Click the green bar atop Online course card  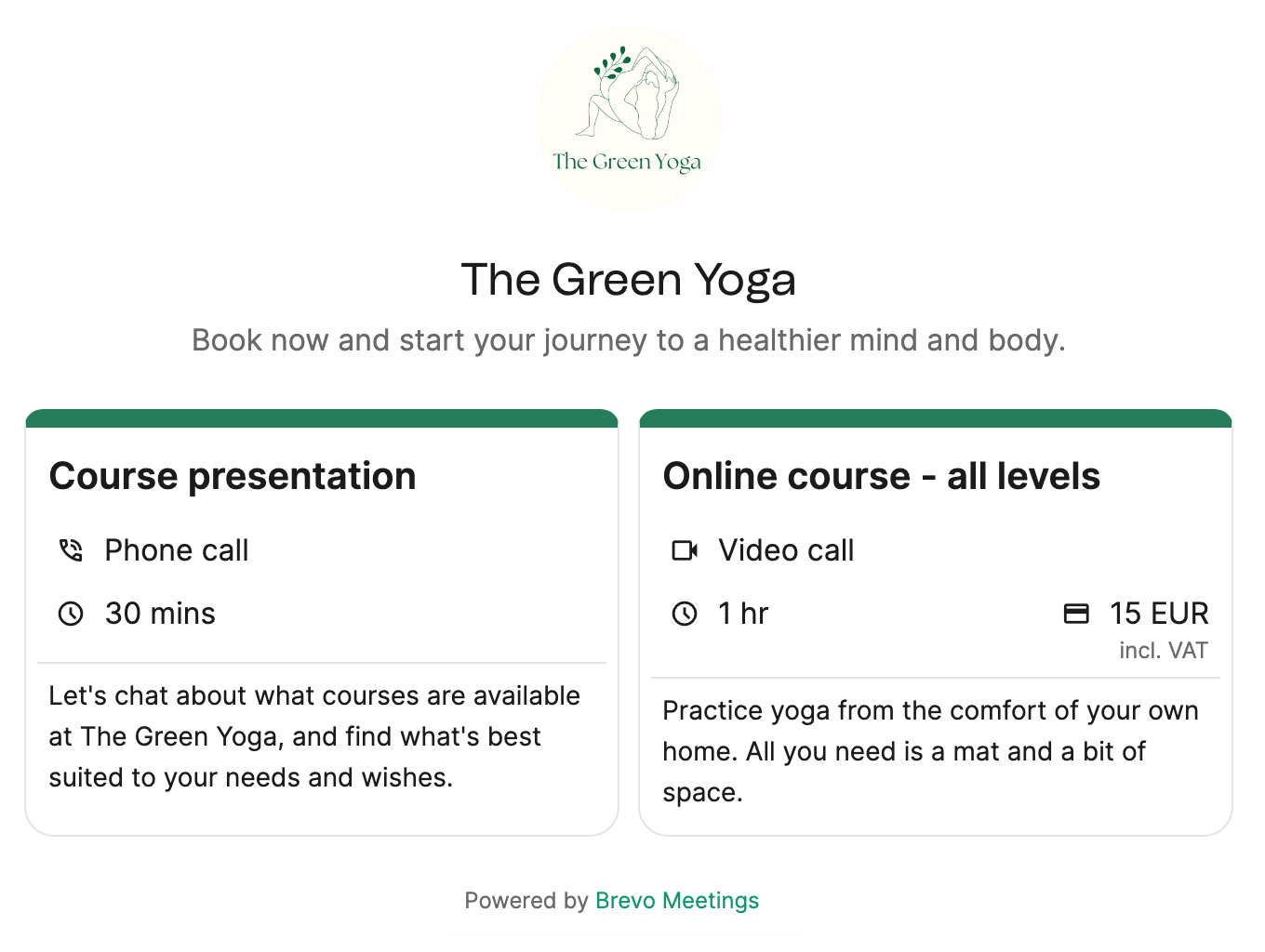pyautogui.click(x=936, y=418)
